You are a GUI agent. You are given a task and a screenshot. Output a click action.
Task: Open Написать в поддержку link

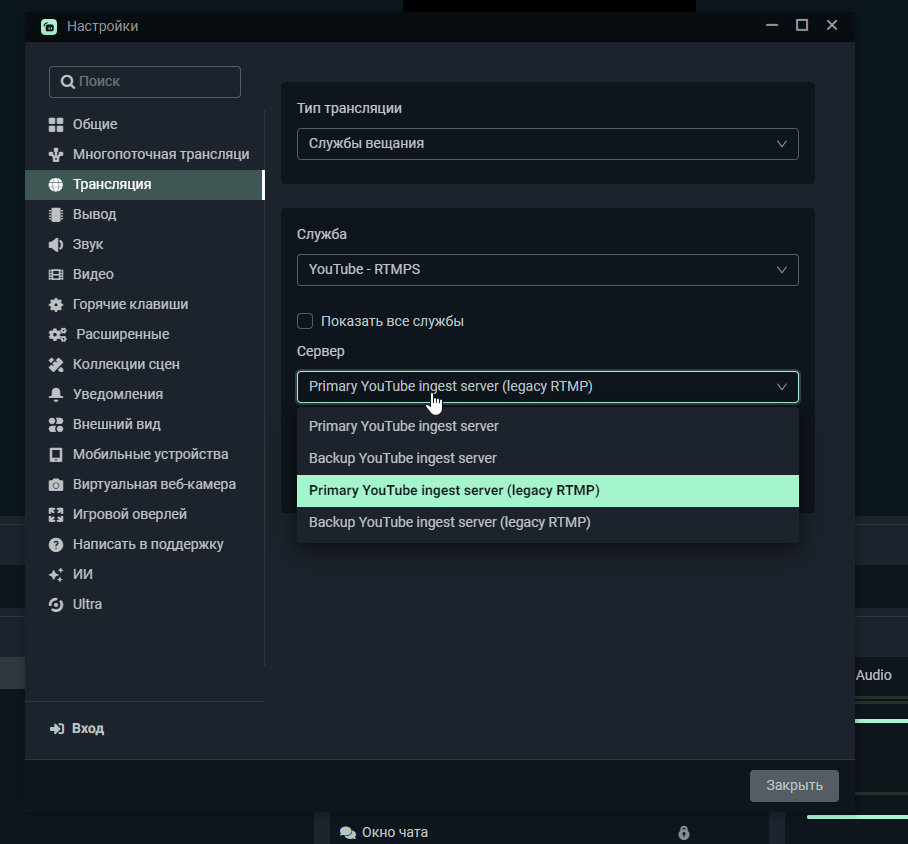(x=145, y=545)
